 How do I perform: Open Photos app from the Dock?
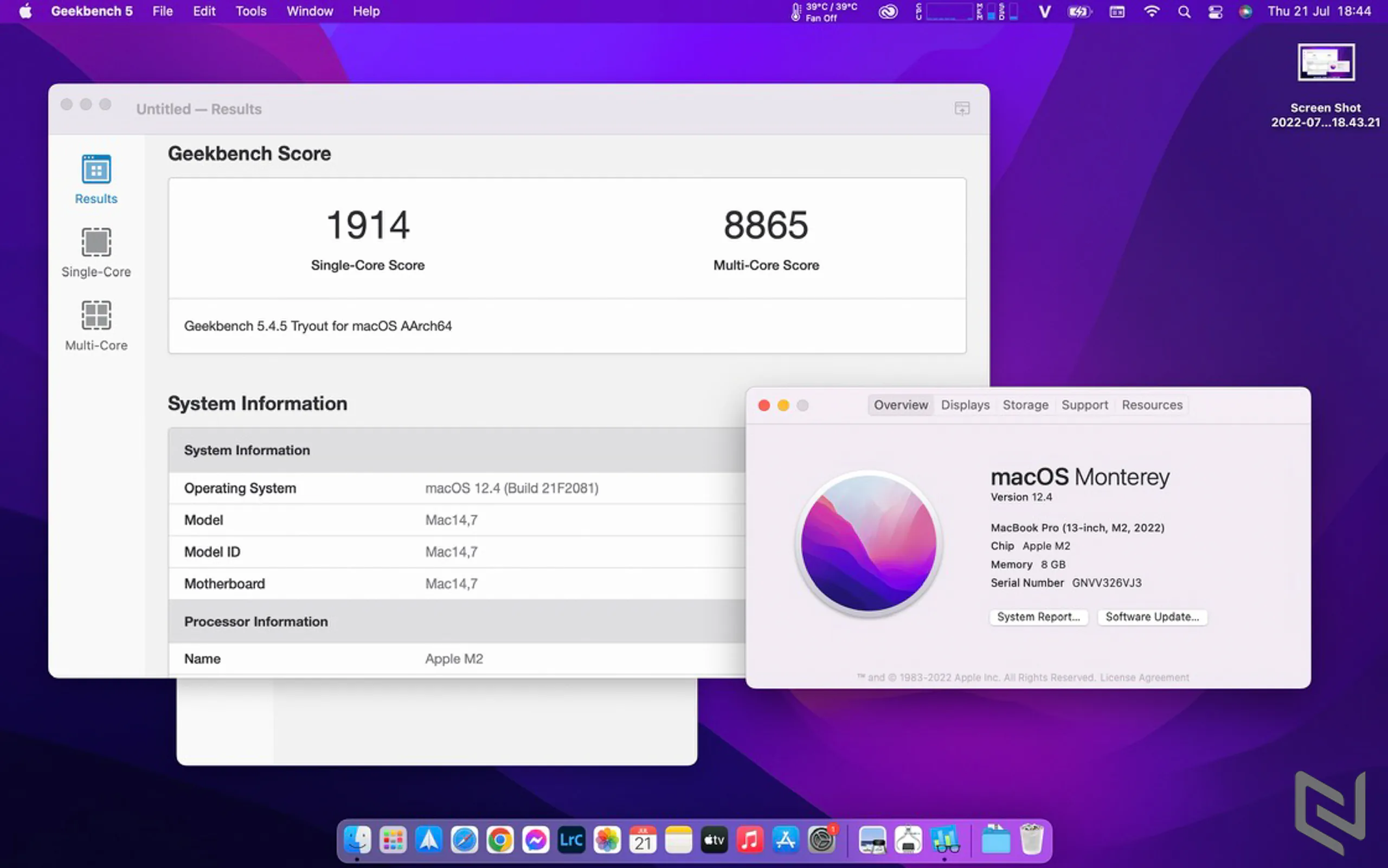(607, 840)
